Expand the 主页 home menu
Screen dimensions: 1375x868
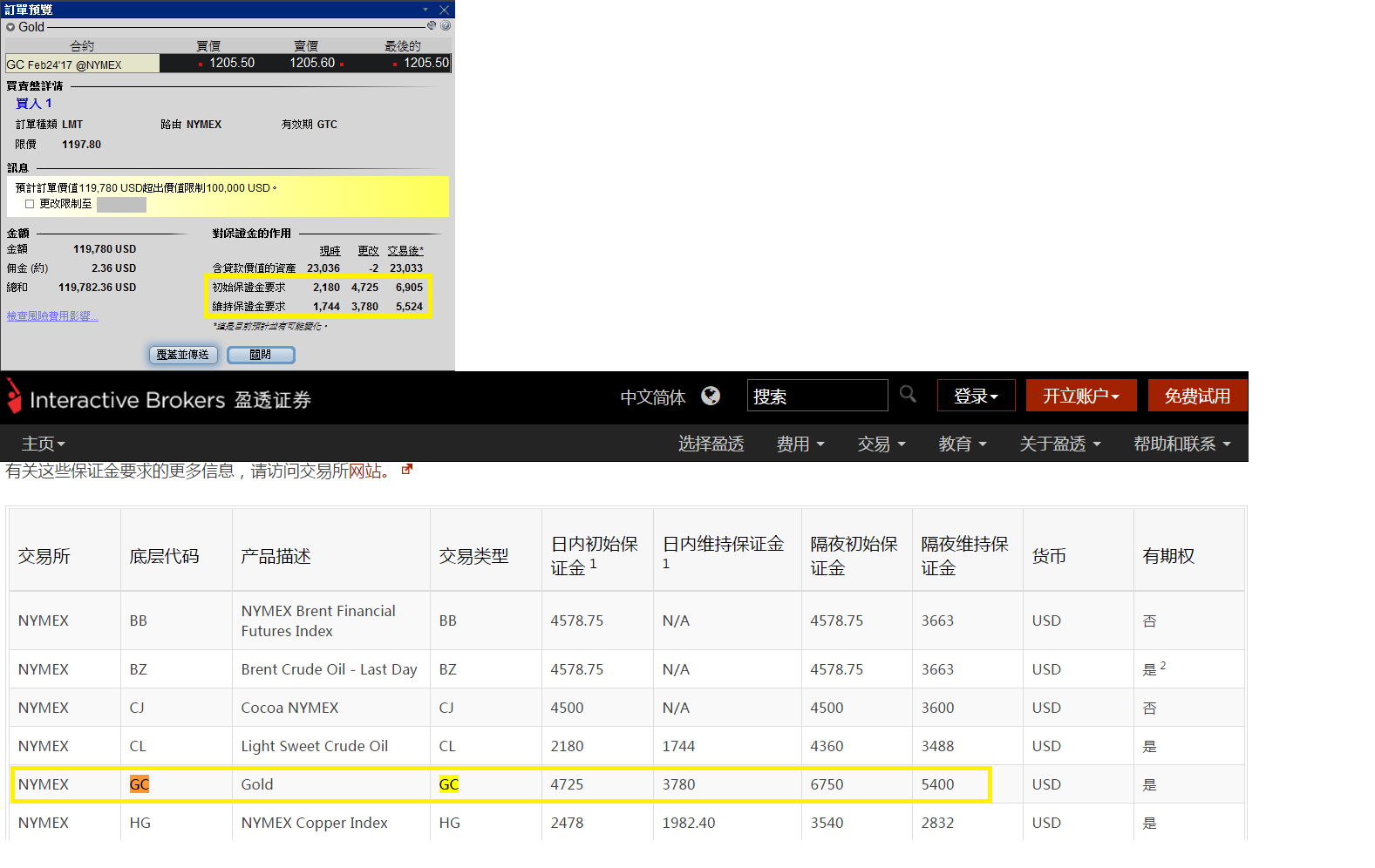tap(44, 444)
